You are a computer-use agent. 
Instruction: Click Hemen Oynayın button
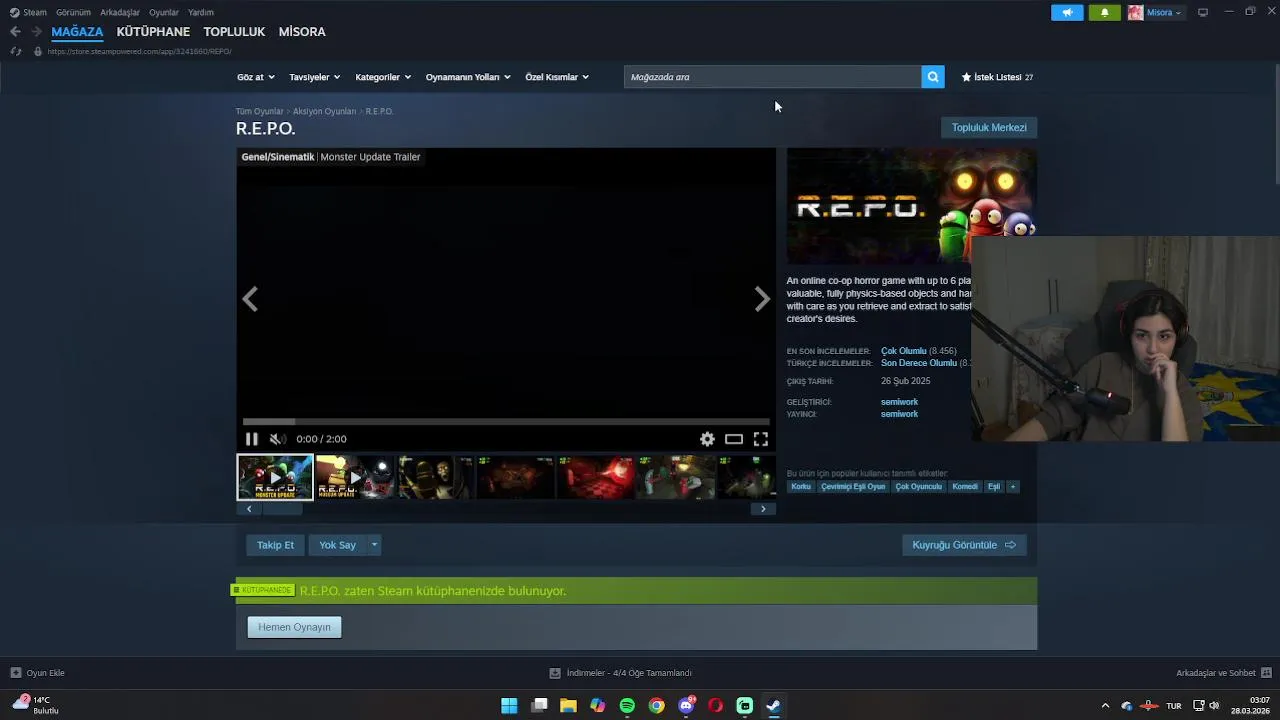point(294,627)
